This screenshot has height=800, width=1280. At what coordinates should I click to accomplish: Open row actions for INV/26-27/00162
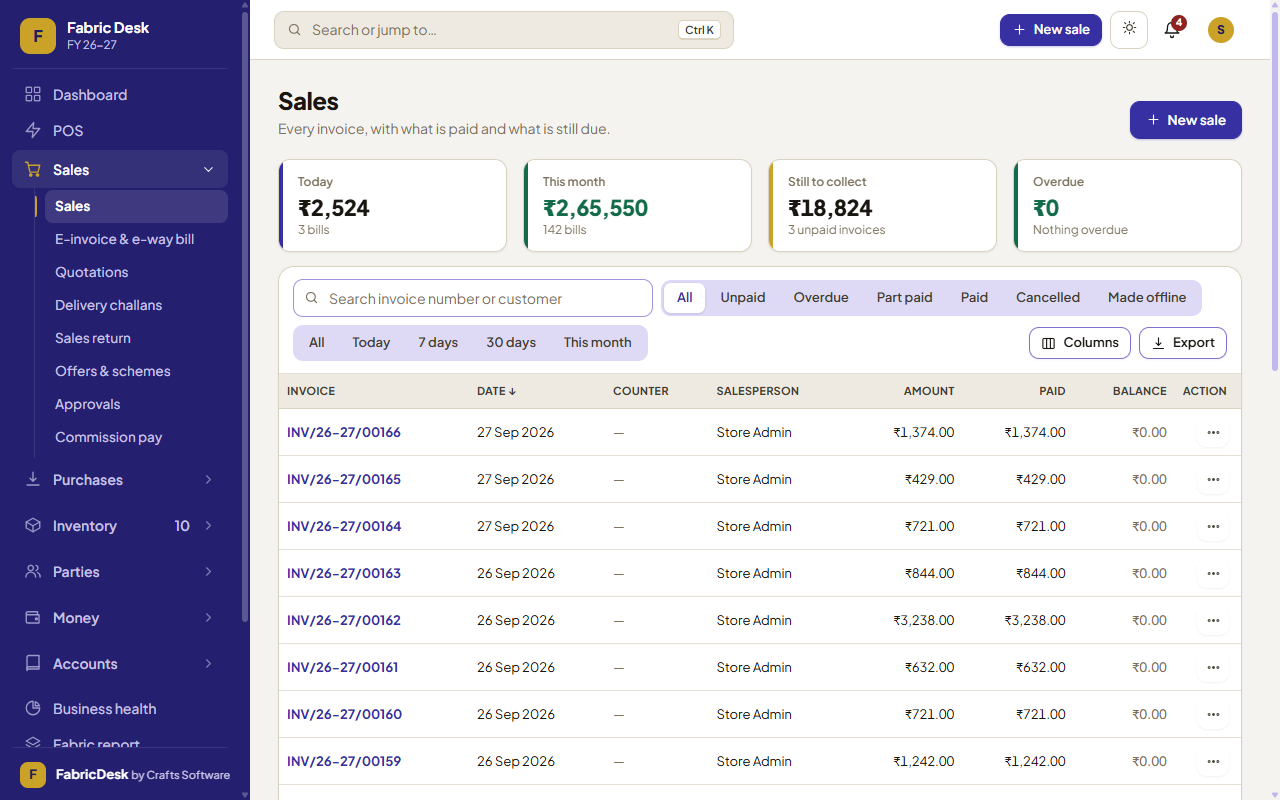click(1213, 621)
